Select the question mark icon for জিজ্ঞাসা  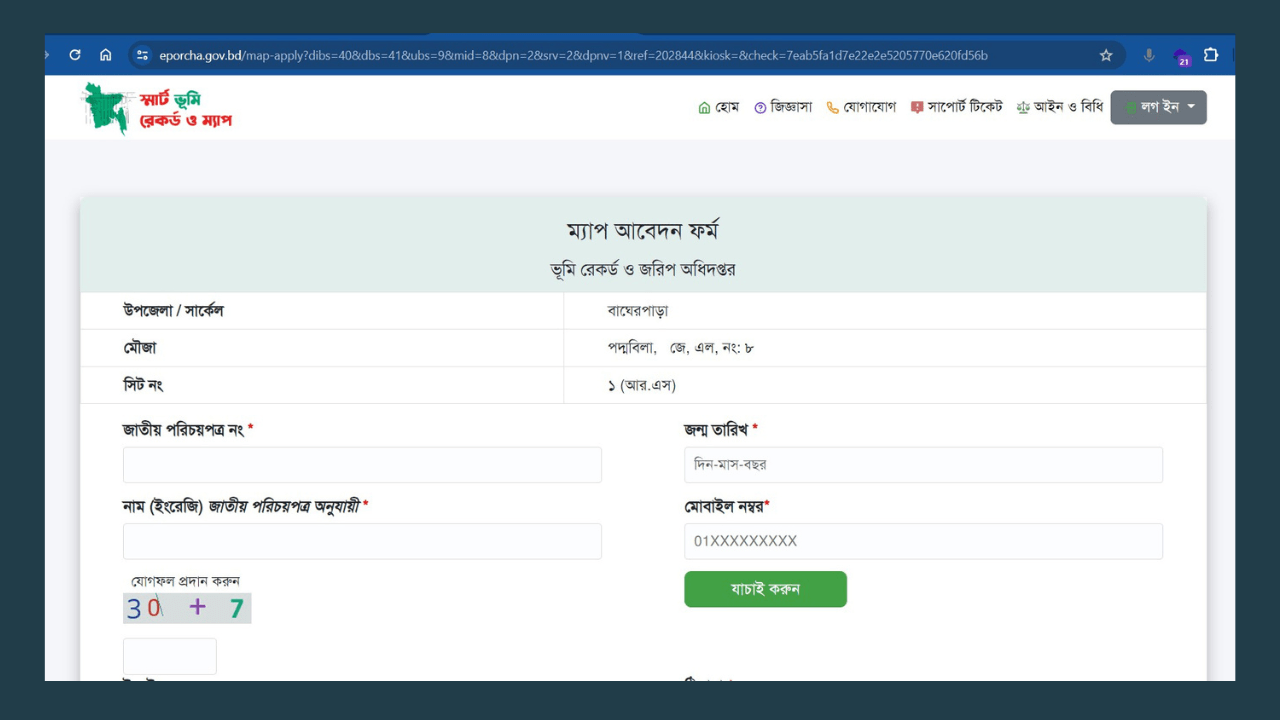point(759,107)
